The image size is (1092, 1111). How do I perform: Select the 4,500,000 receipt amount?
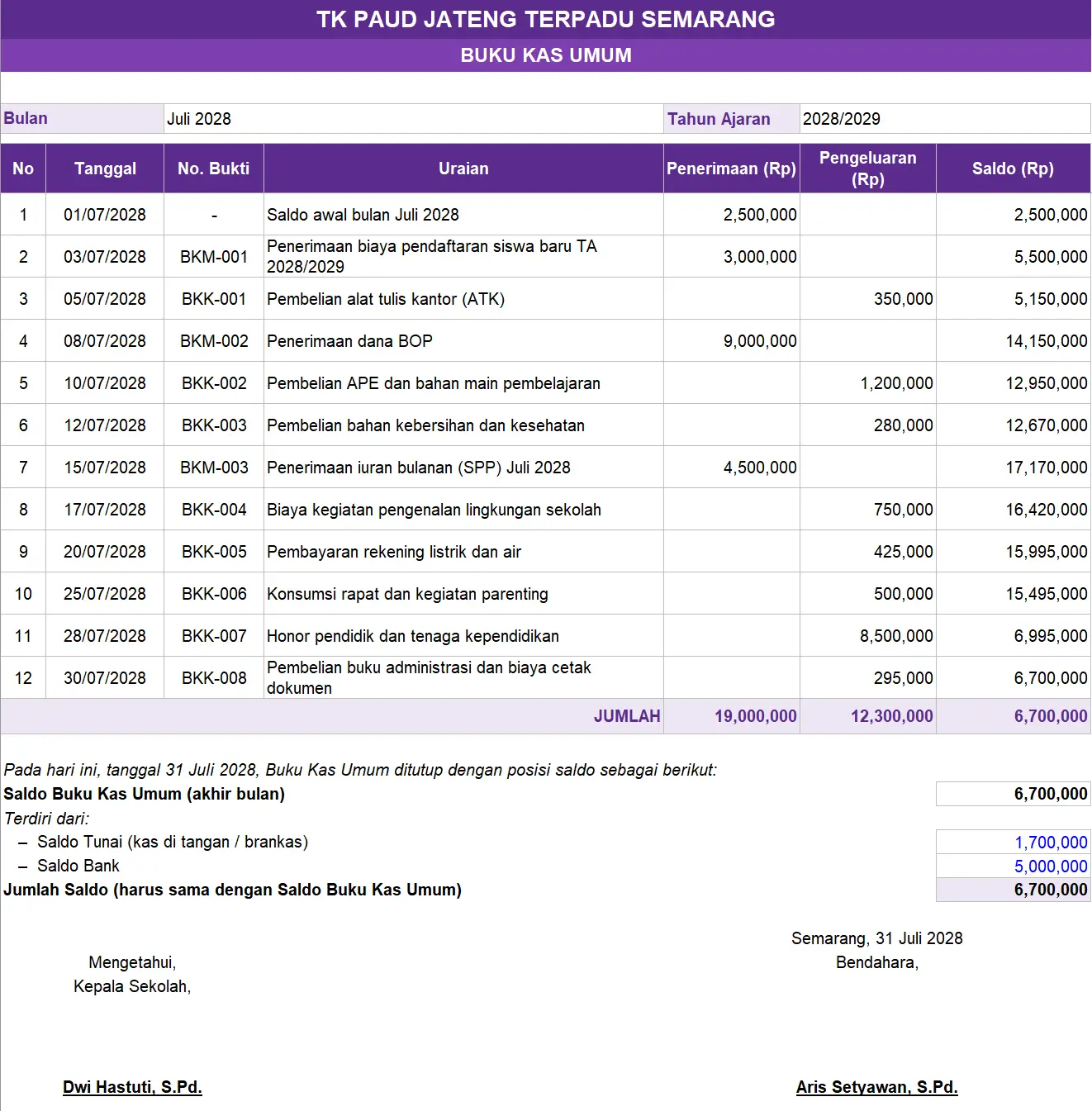(731, 468)
